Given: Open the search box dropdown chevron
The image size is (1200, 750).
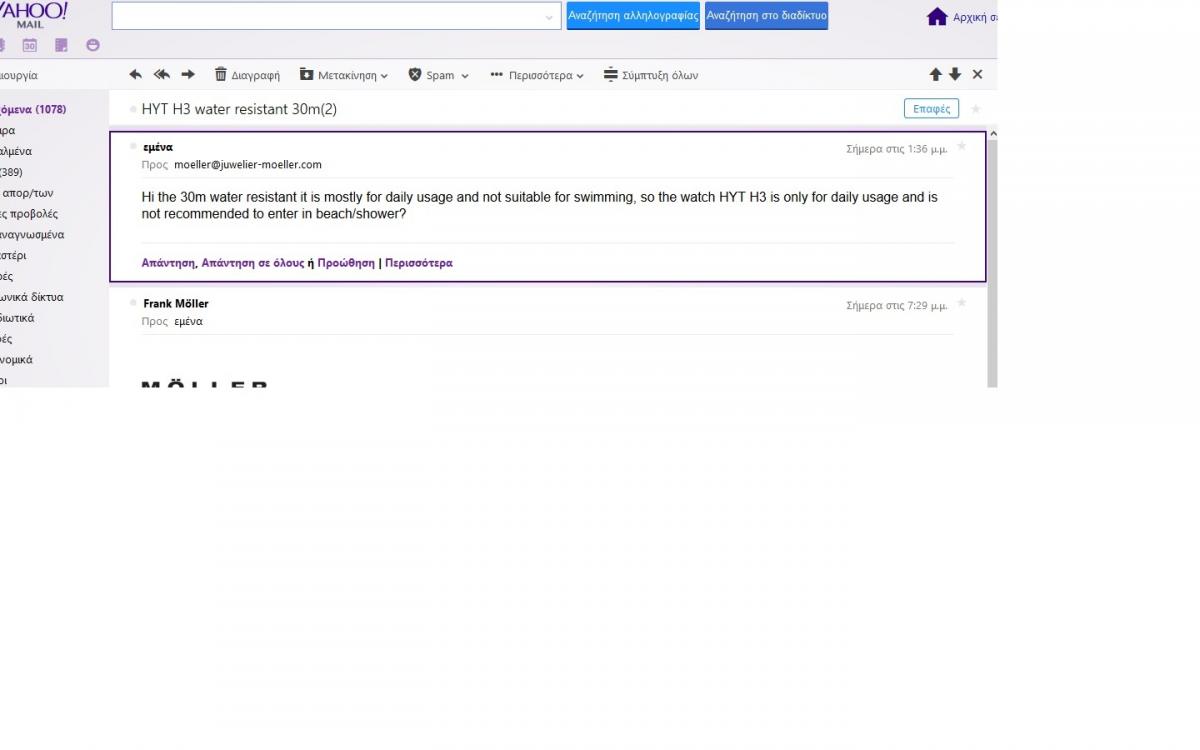Looking at the screenshot, I should click(x=549, y=17).
